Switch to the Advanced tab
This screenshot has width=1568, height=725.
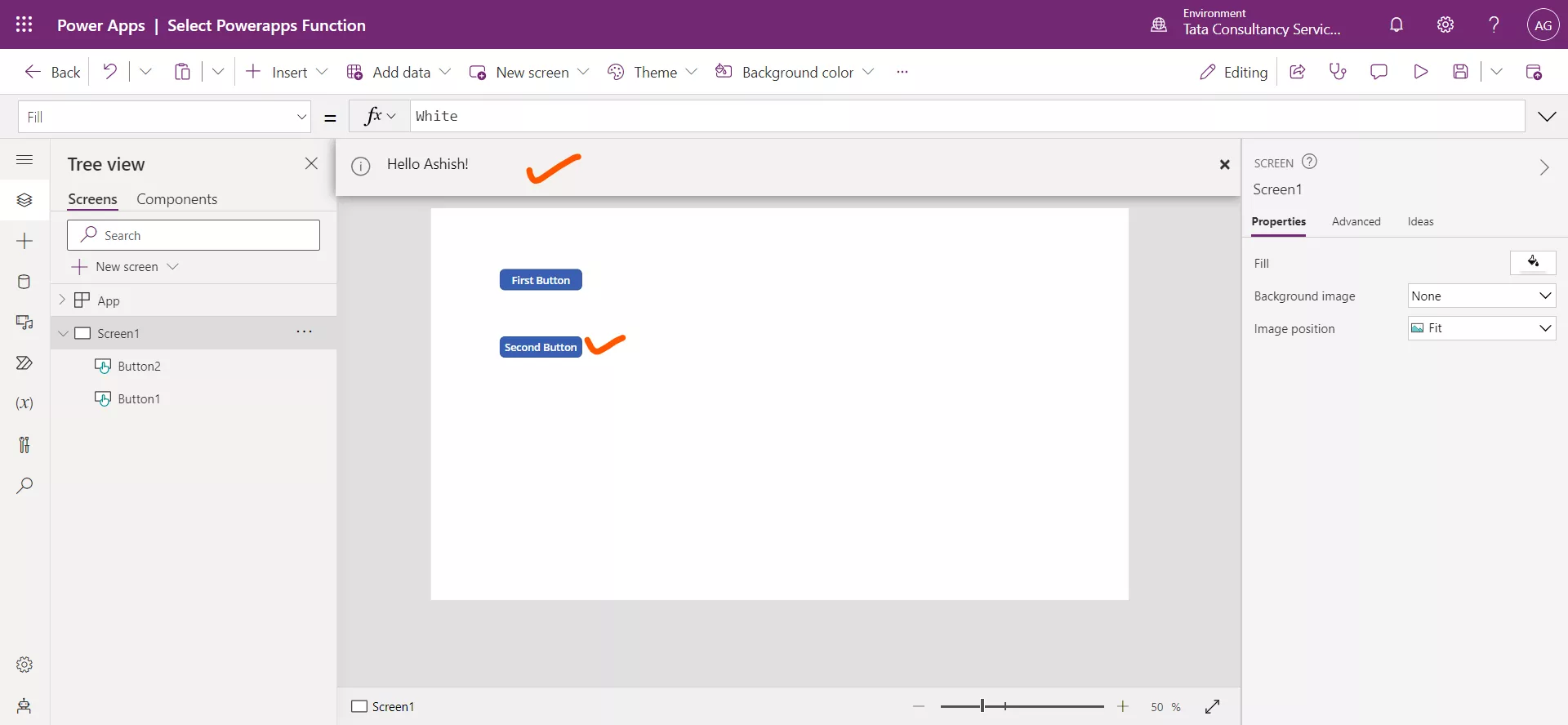[x=1356, y=221]
